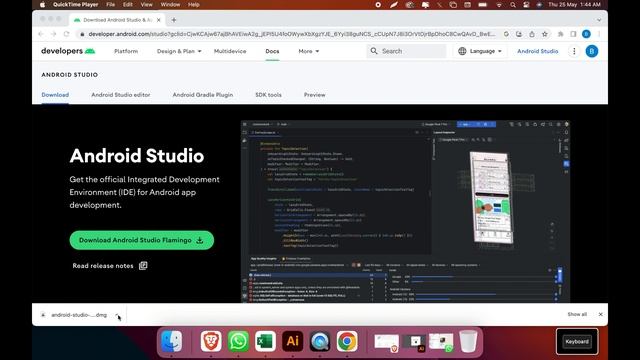Open QuickTime Player from the dock
Viewport: 640px width, 360px height.
(320, 341)
